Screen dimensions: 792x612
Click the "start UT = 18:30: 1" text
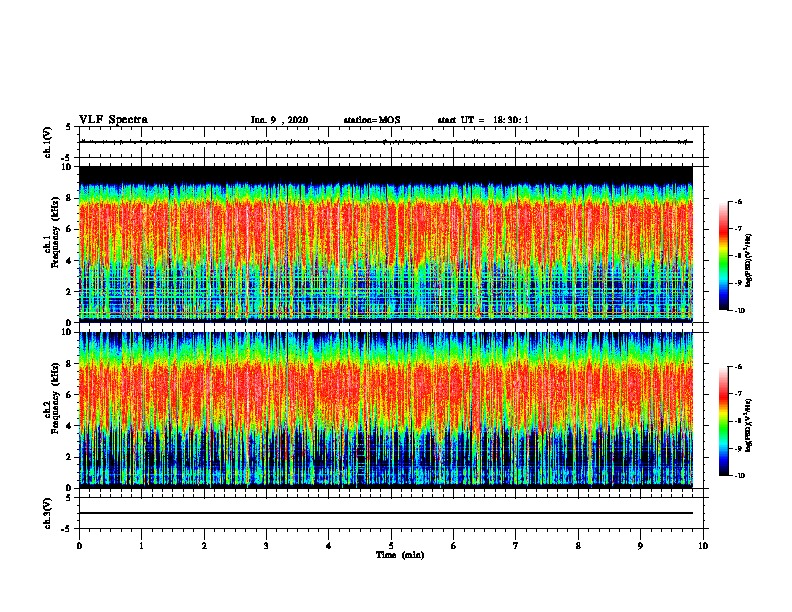coord(483,120)
